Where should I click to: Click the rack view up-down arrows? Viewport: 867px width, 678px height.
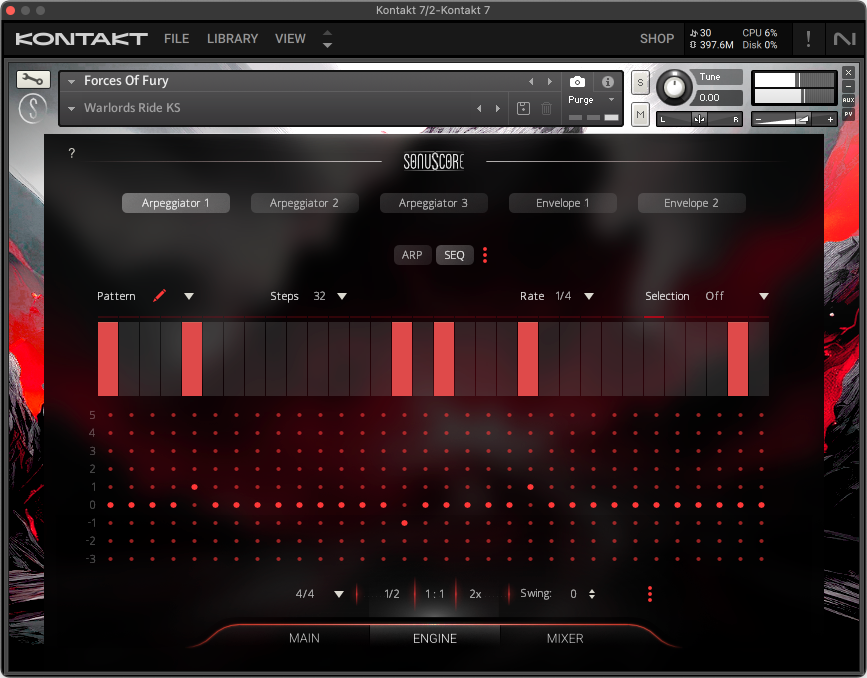tap(327, 39)
